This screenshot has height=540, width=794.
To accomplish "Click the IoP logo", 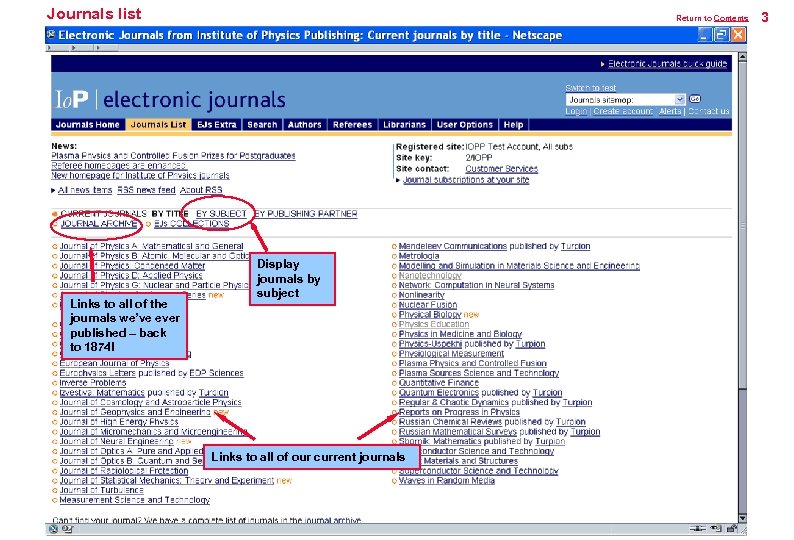I will click(x=72, y=99).
